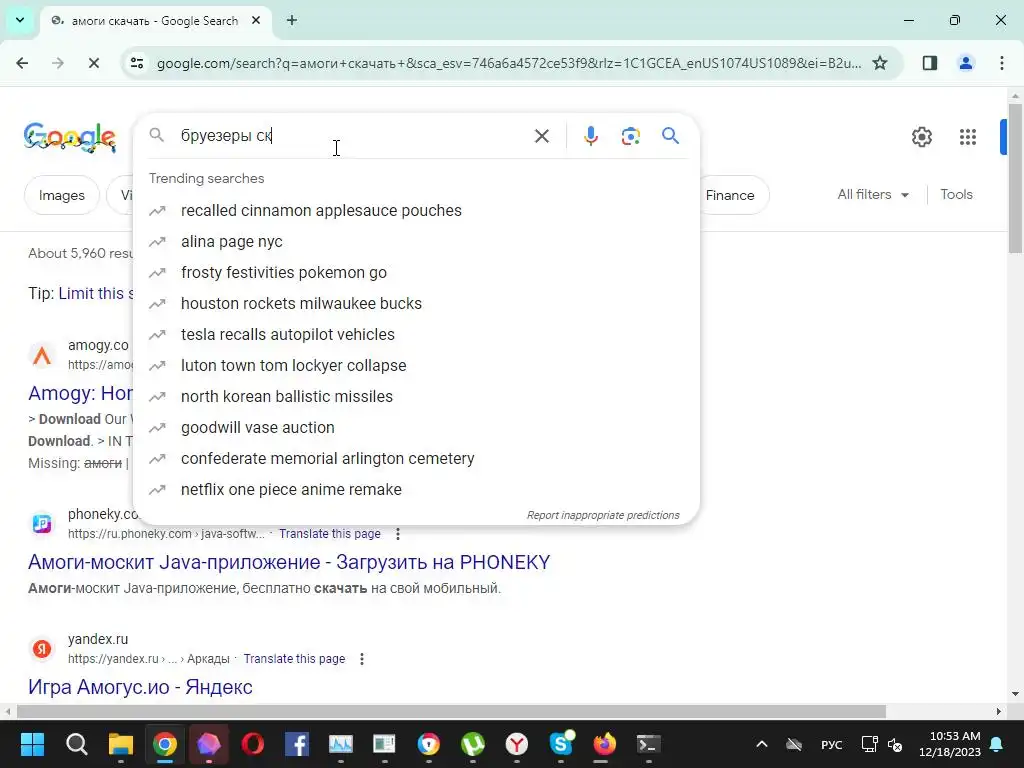
Task: View site information icon in address bar
Action: (137, 63)
